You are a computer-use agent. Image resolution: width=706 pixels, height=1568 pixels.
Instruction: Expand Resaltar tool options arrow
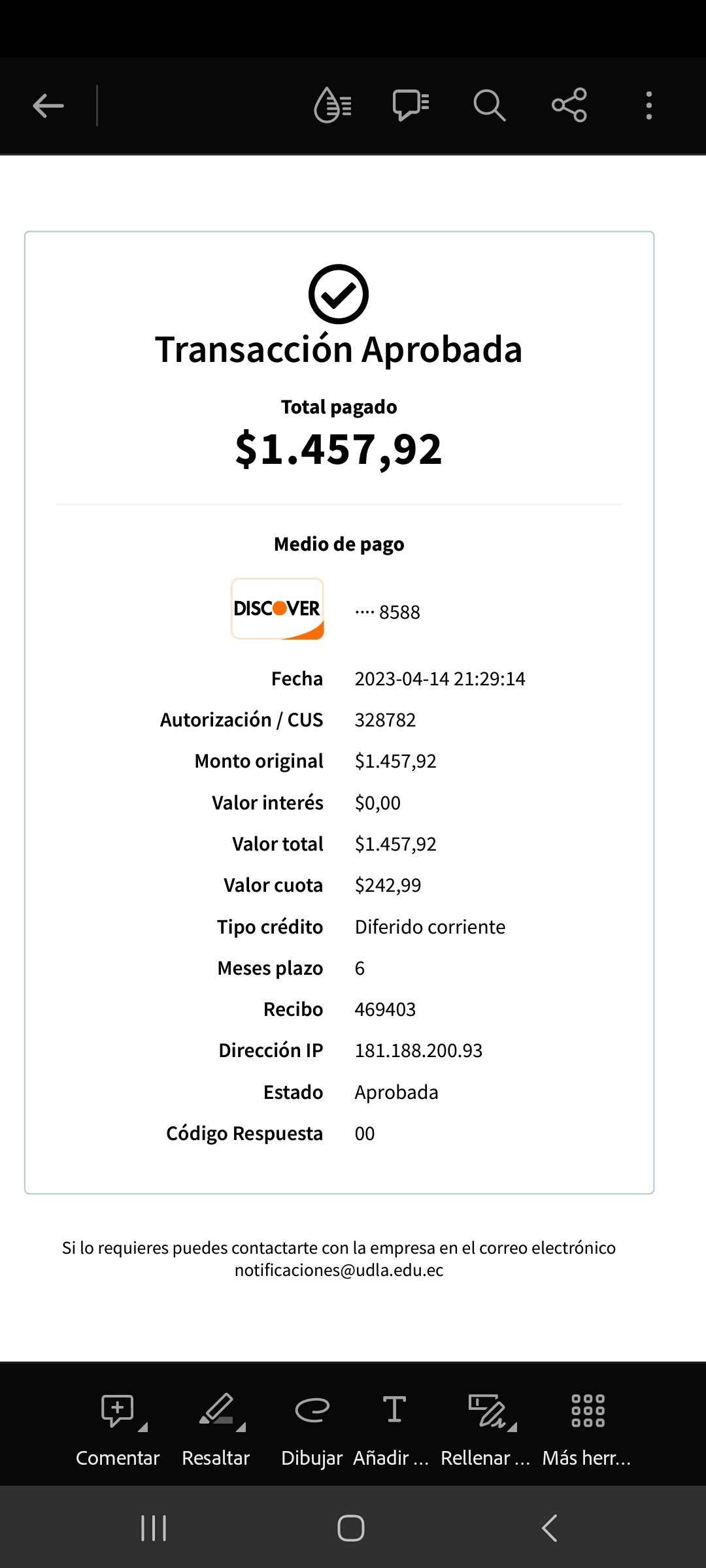pos(241,1427)
